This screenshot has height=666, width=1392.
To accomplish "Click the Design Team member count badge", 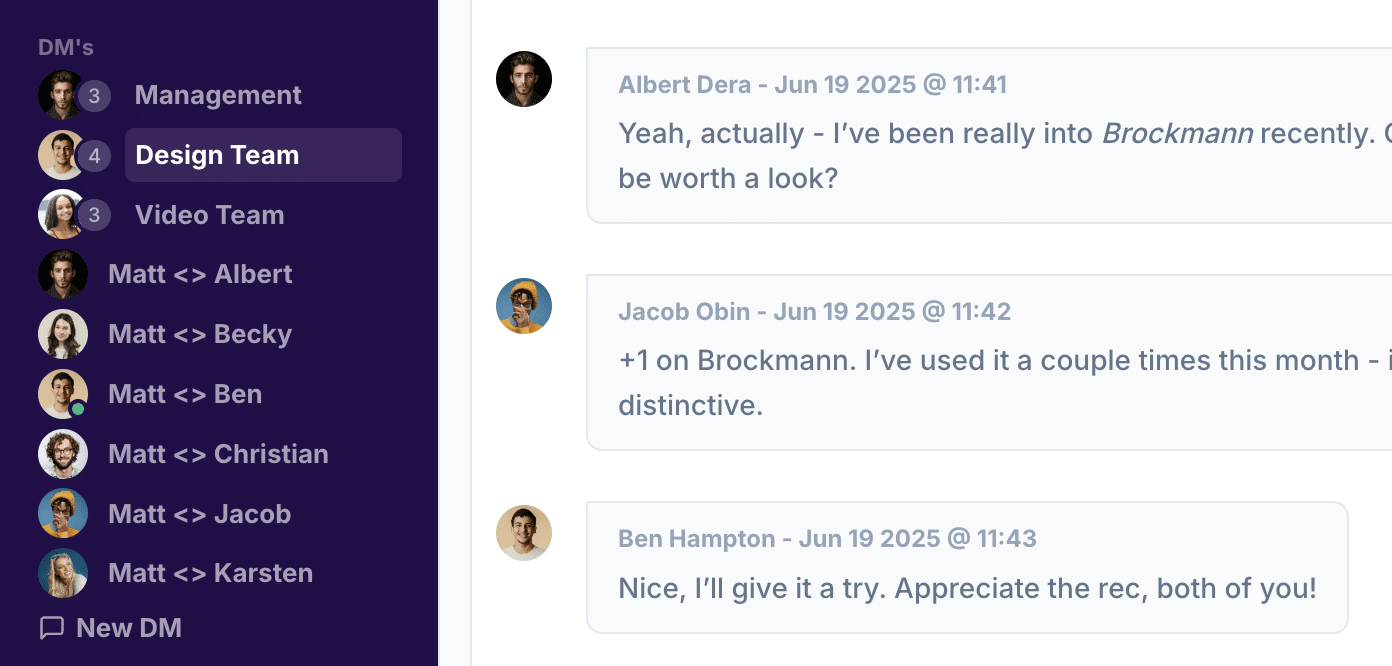I will pyautogui.click(x=94, y=156).
